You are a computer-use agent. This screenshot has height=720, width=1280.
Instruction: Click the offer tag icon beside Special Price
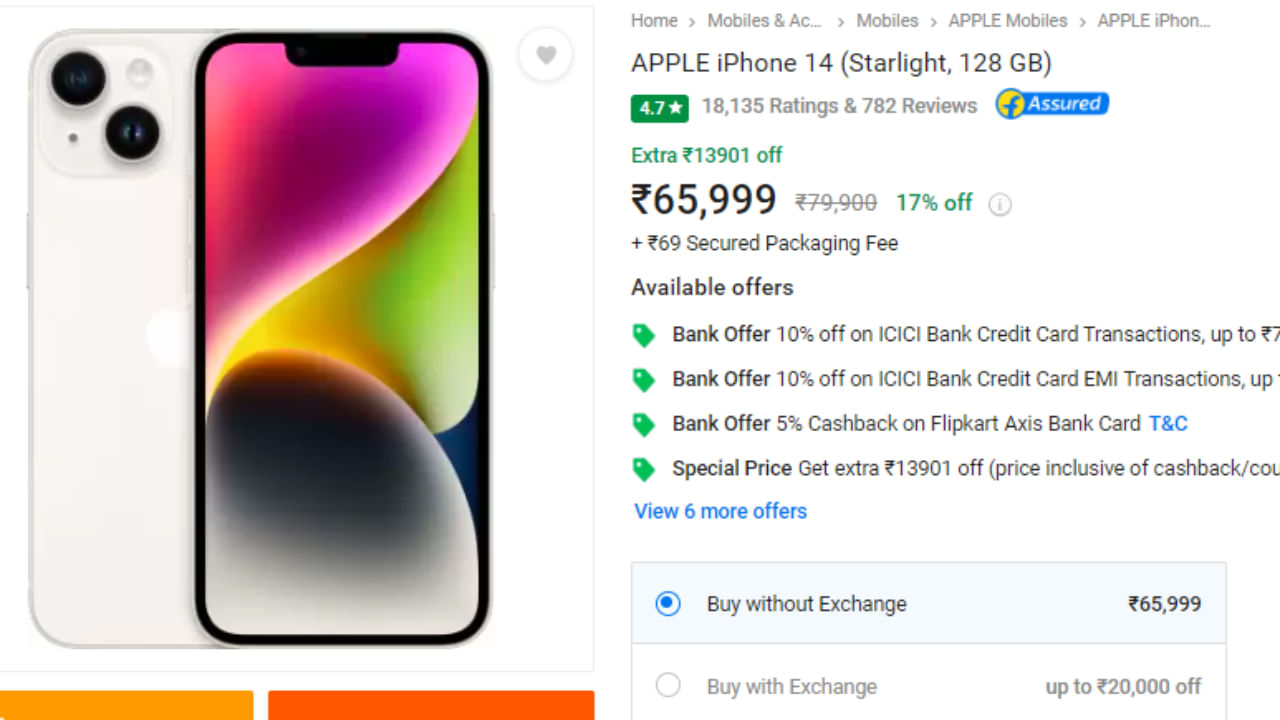pyautogui.click(x=644, y=468)
